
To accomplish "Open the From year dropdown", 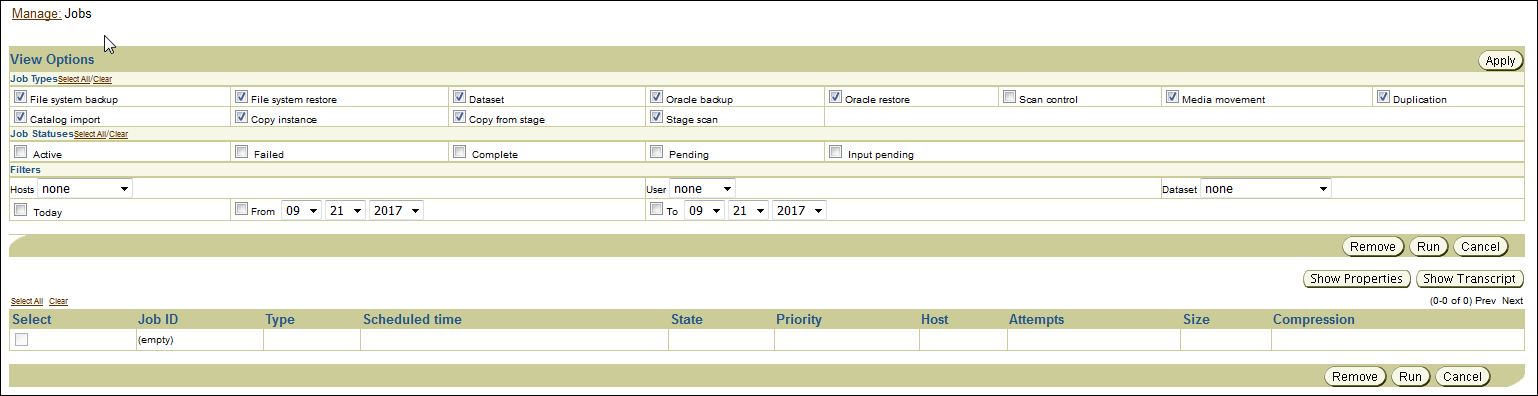I will click(x=396, y=211).
